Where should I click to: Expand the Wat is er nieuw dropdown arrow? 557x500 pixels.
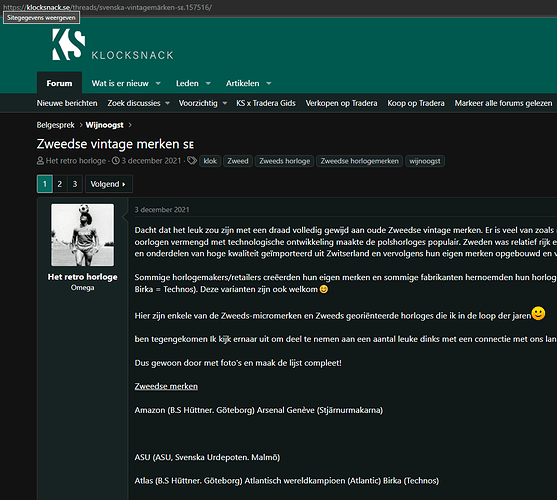pos(158,83)
